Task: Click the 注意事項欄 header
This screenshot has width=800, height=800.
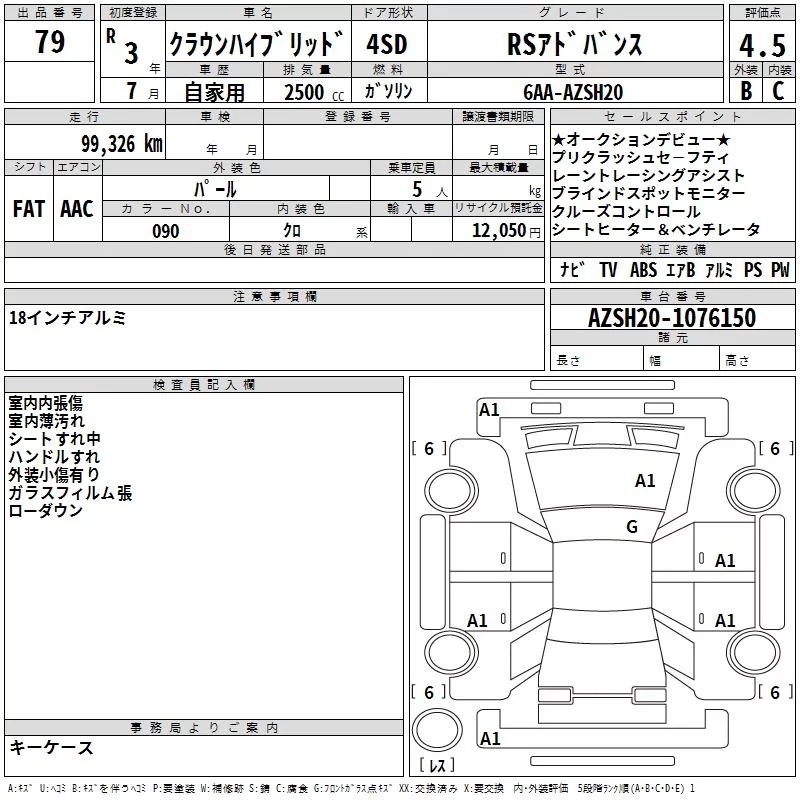Action: [x=274, y=296]
